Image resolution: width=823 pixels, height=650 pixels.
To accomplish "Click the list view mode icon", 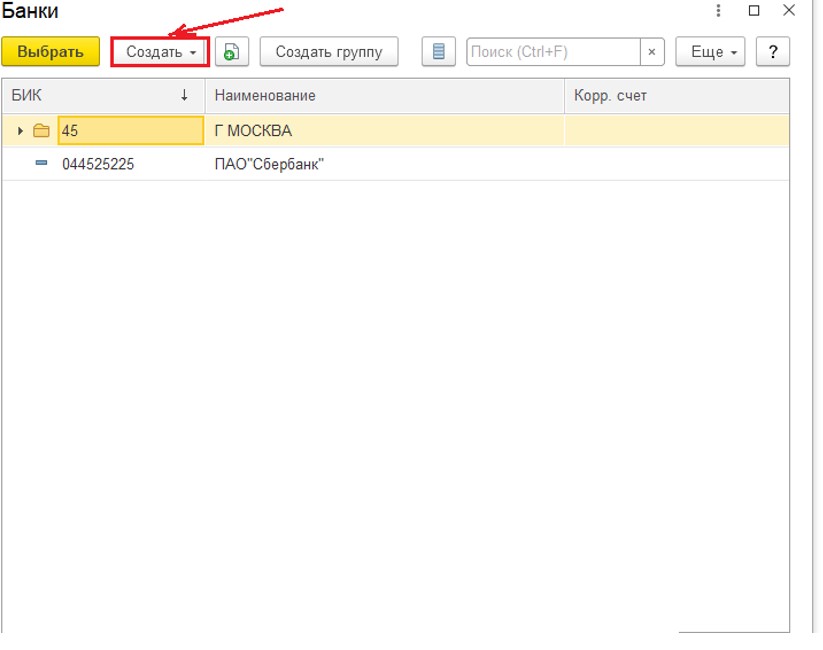I will pos(438,52).
